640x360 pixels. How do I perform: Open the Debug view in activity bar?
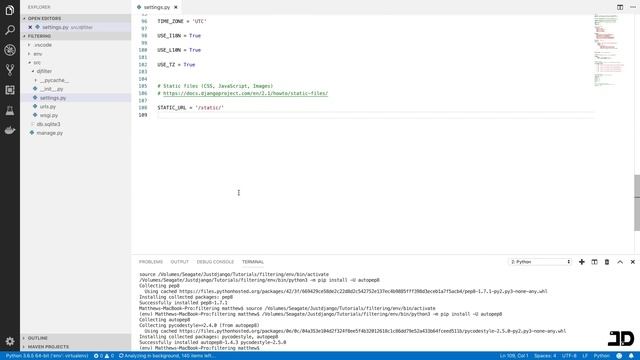10,50
